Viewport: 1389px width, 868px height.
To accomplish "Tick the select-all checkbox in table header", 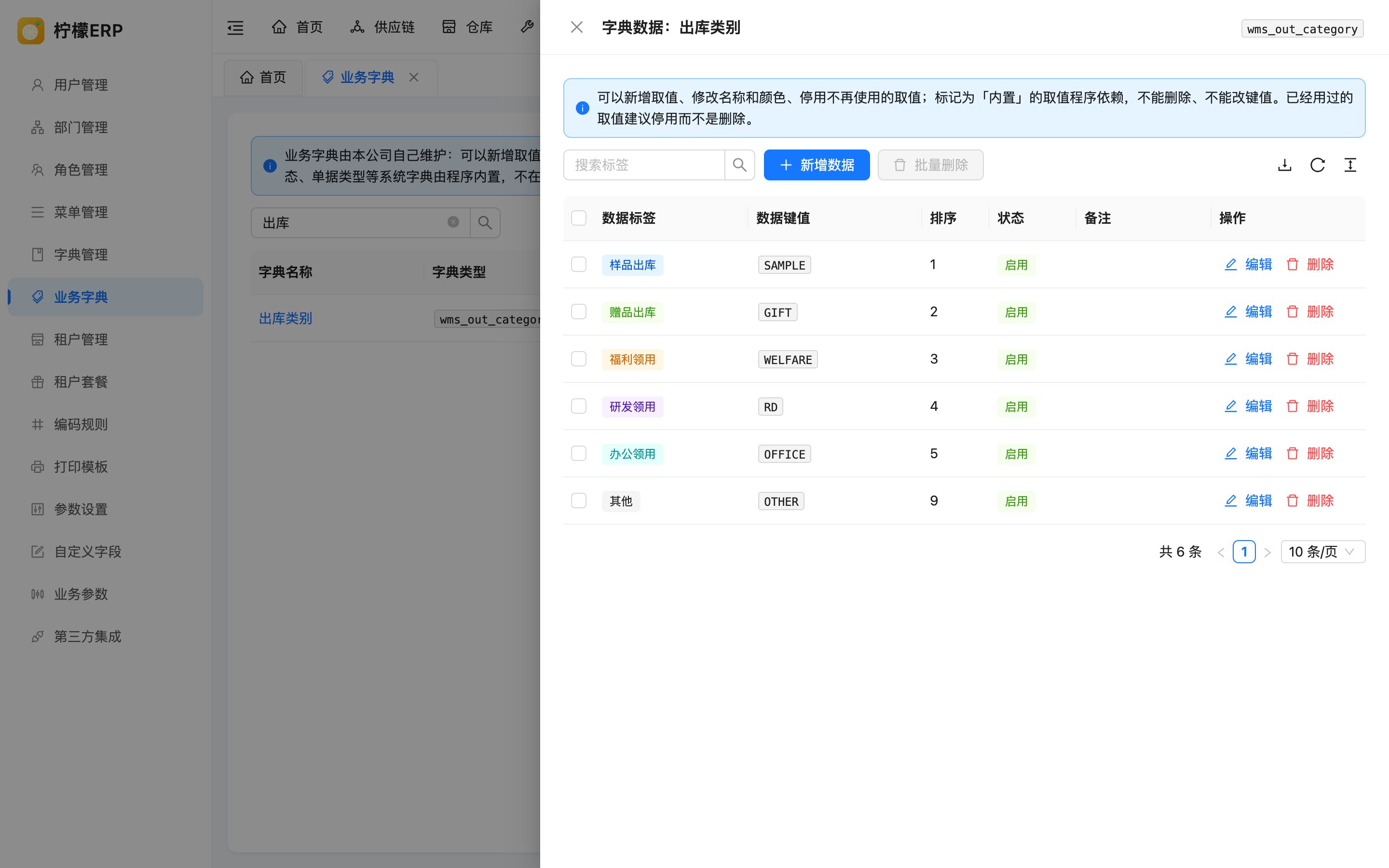I will click(x=579, y=218).
